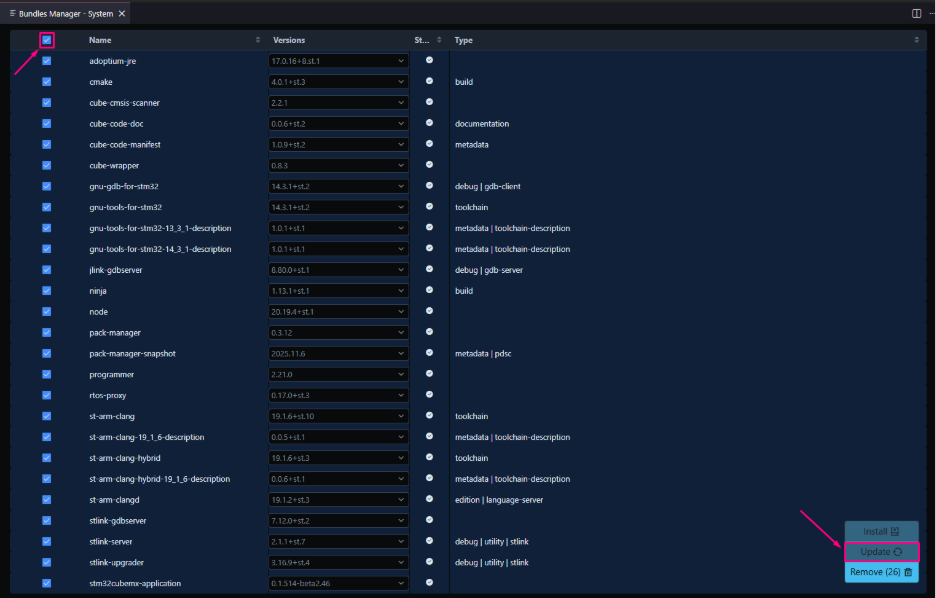Expand jlink-gdbserver version list
Image resolution: width=936 pixels, height=598 pixels.
pos(338,270)
